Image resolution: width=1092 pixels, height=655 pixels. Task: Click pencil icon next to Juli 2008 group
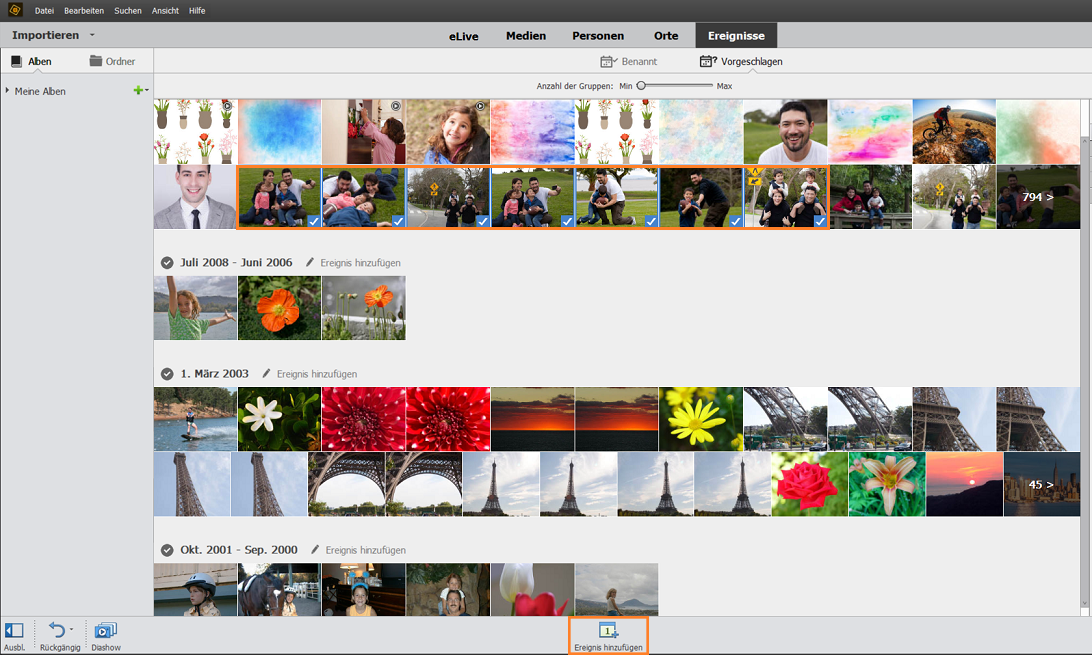point(310,262)
